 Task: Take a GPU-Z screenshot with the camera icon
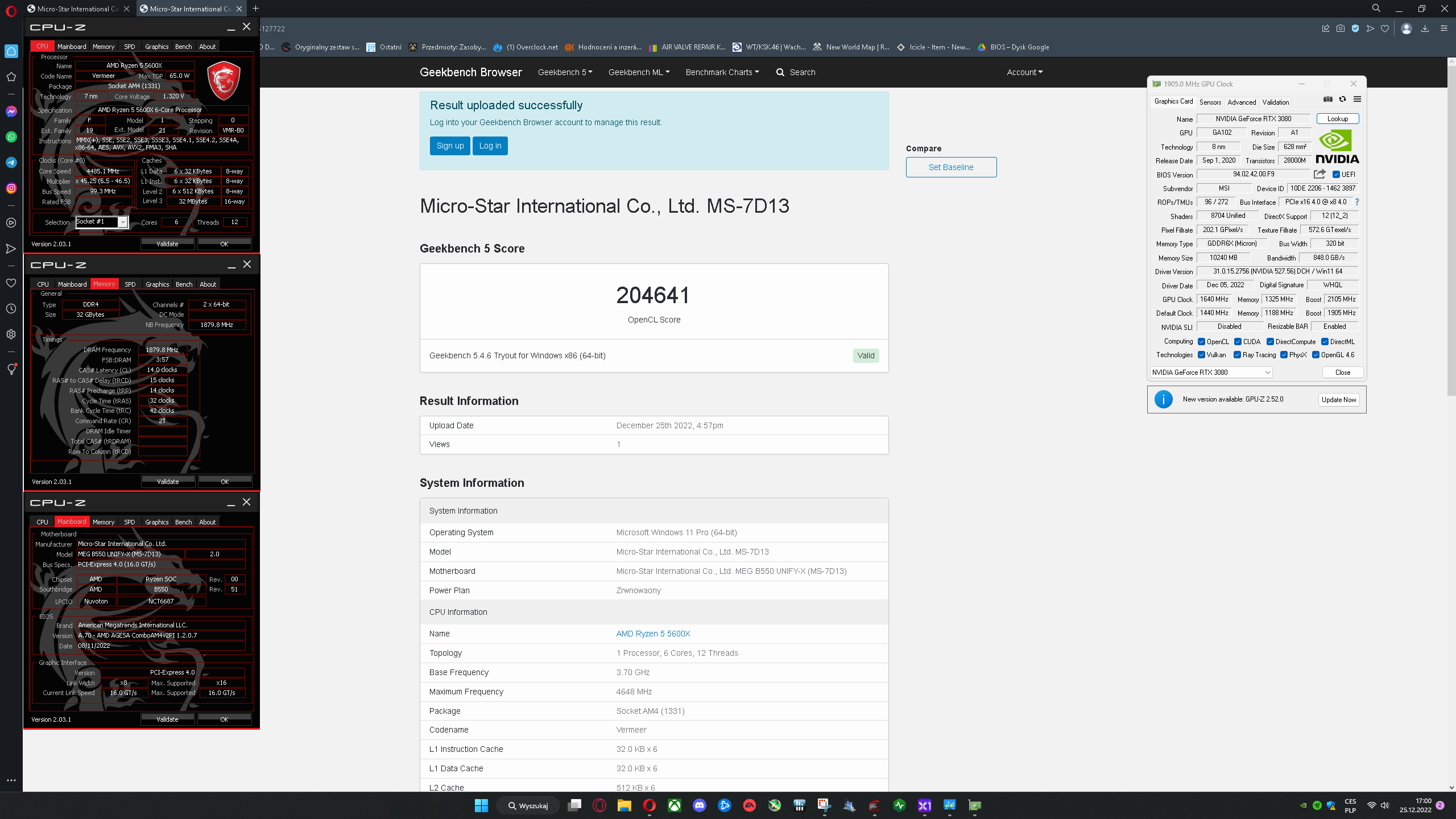tap(1327, 99)
